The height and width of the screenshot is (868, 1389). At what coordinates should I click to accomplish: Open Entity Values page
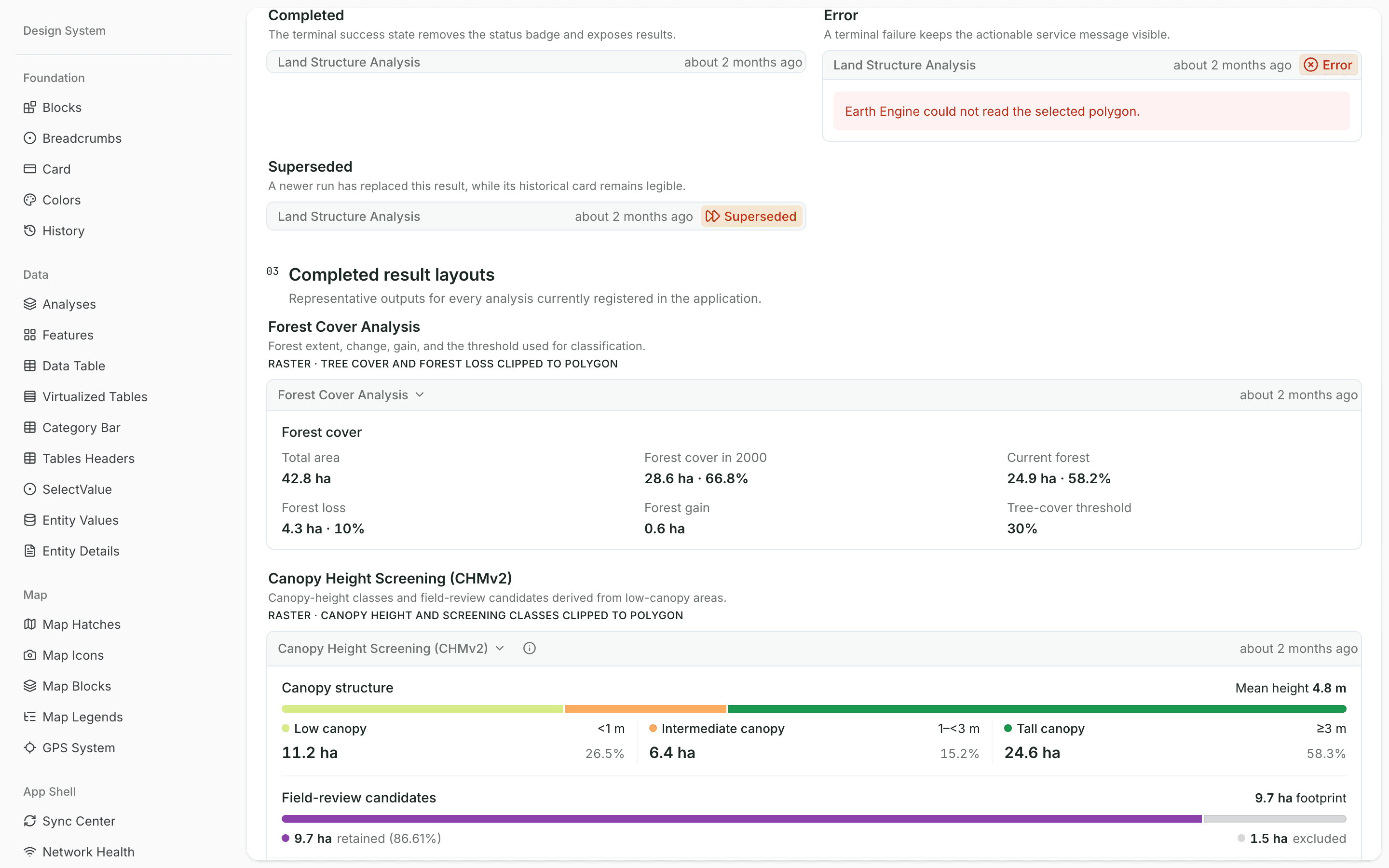coord(81,520)
